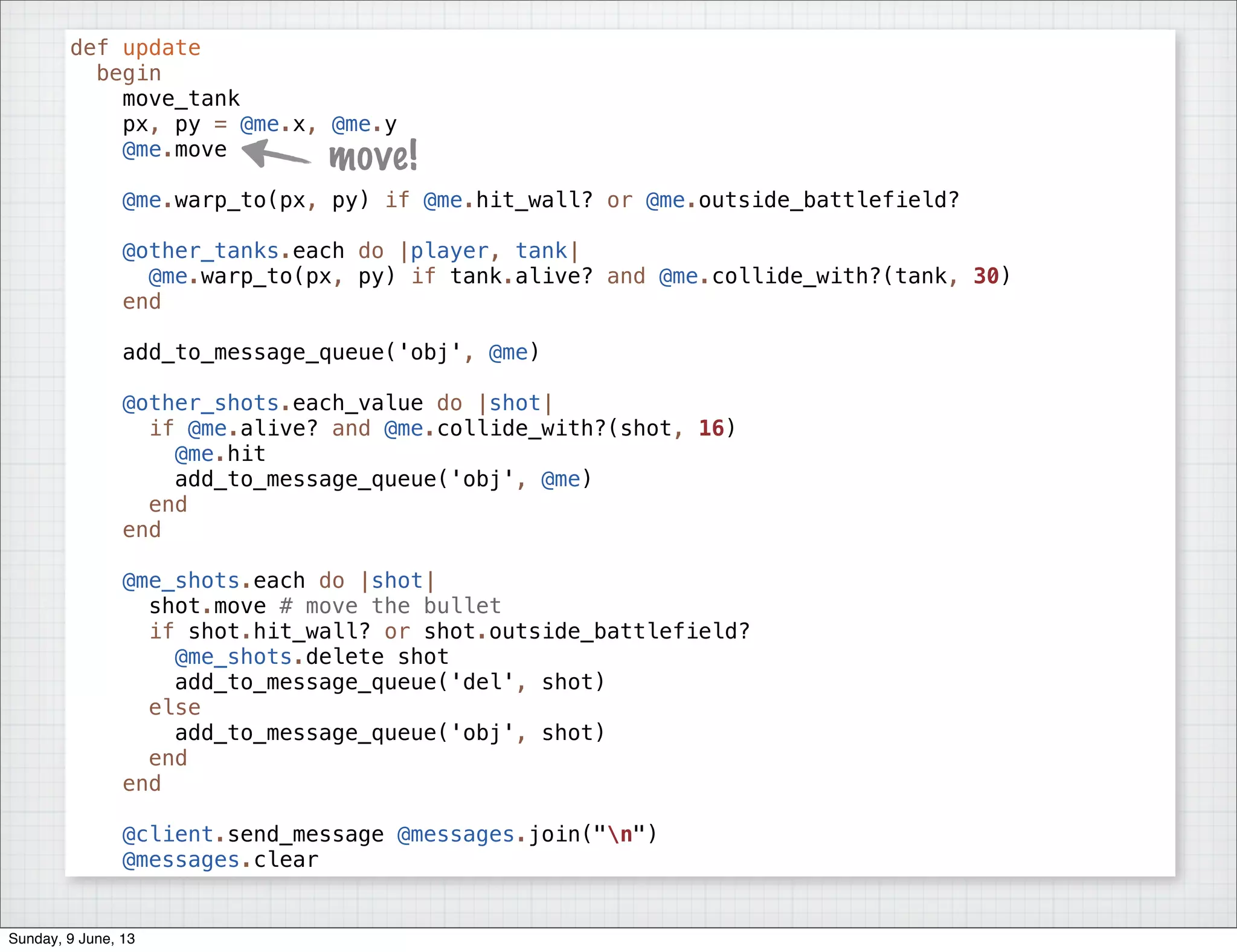Click the '# move the bullet' comment
1237x952 pixels.
point(390,606)
